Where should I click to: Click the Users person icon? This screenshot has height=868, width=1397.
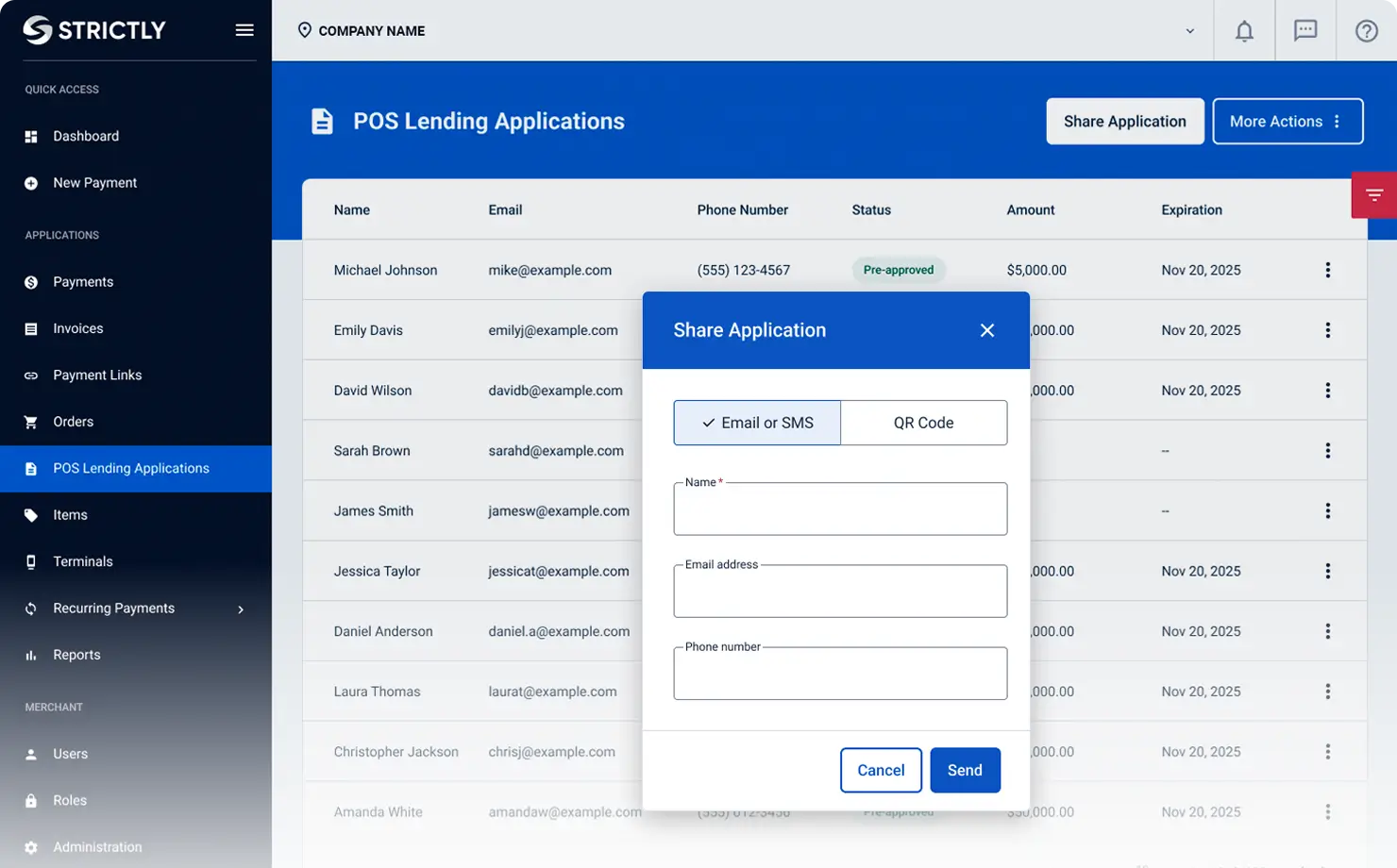(x=31, y=754)
